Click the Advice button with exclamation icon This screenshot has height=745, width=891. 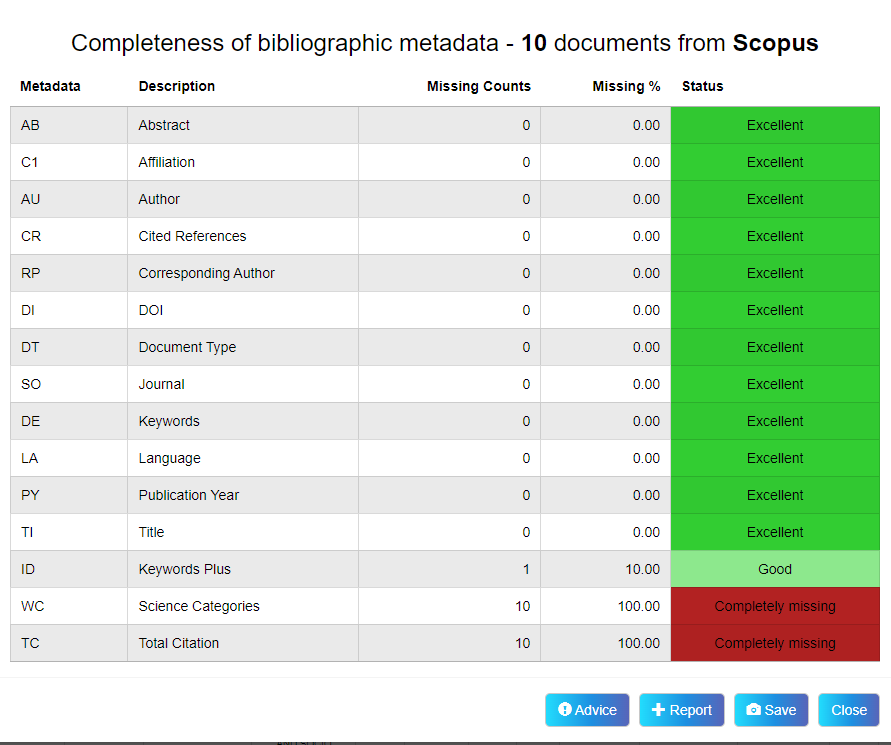pos(587,710)
